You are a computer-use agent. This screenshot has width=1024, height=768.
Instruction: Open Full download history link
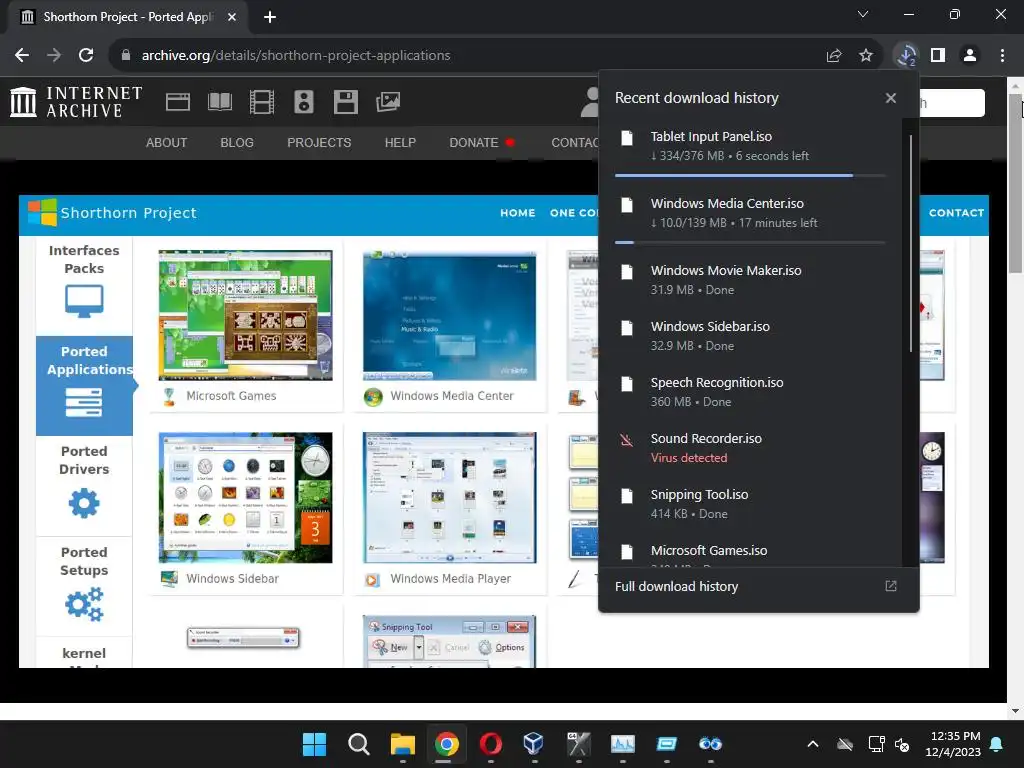click(x=677, y=586)
